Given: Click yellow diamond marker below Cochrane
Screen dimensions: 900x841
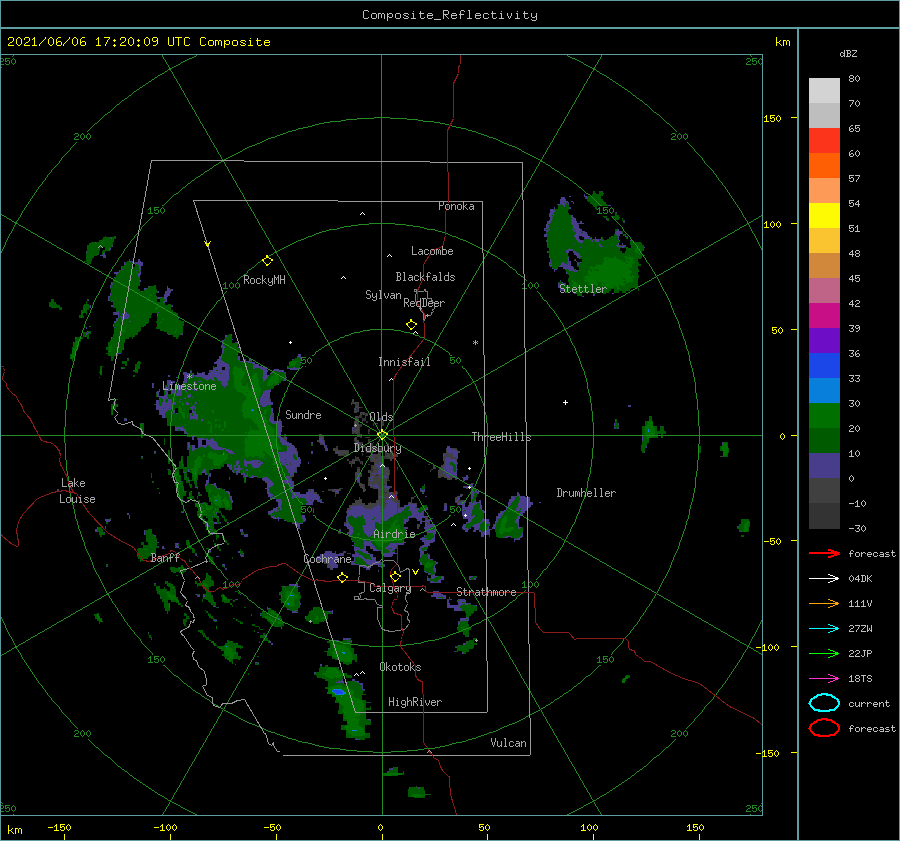Looking at the screenshot, I should (x=343, y=577).
